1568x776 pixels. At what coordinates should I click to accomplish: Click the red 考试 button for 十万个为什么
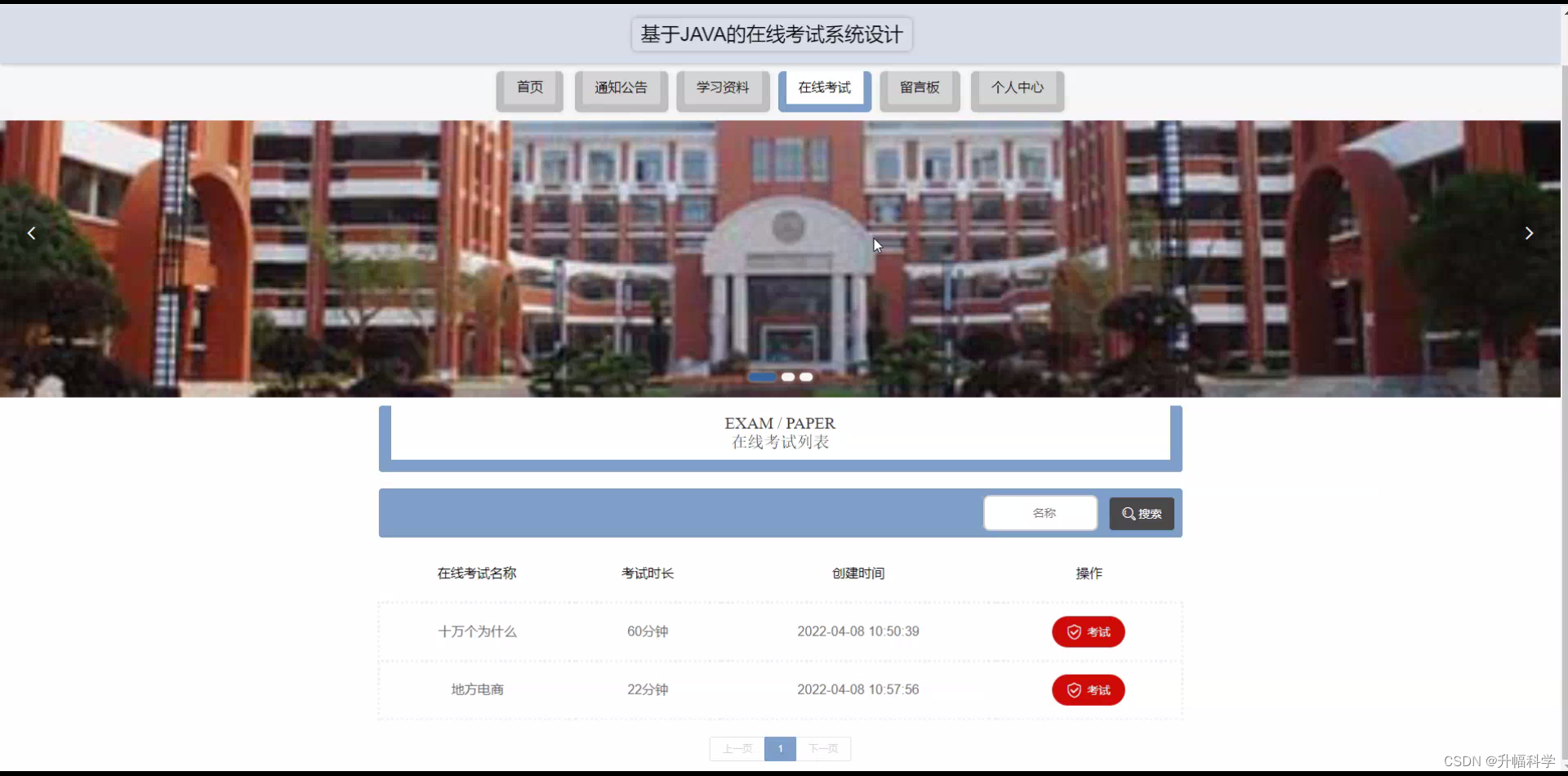coord(1088,631)
